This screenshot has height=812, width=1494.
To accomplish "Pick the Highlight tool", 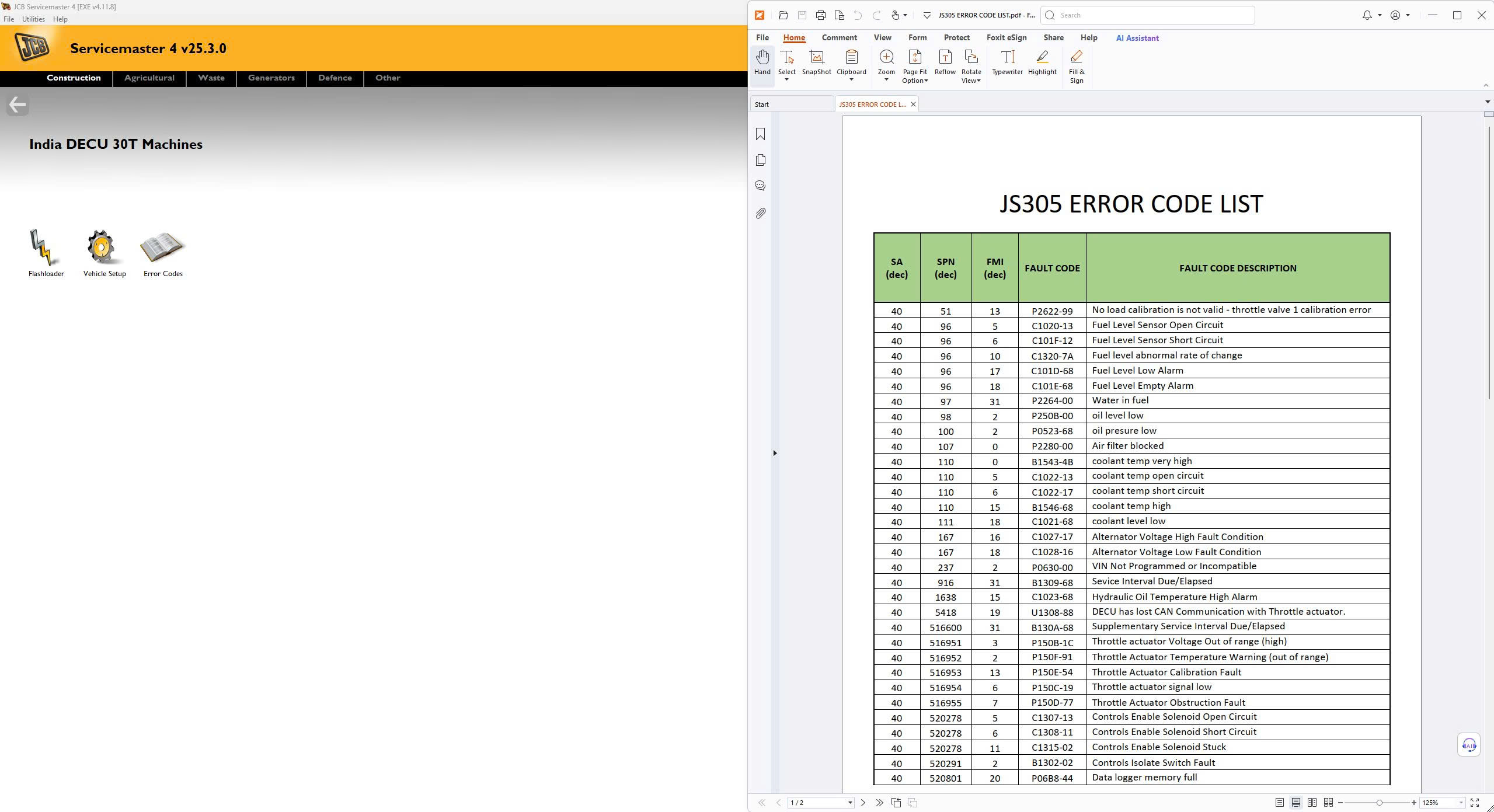I will (1042, 63).
